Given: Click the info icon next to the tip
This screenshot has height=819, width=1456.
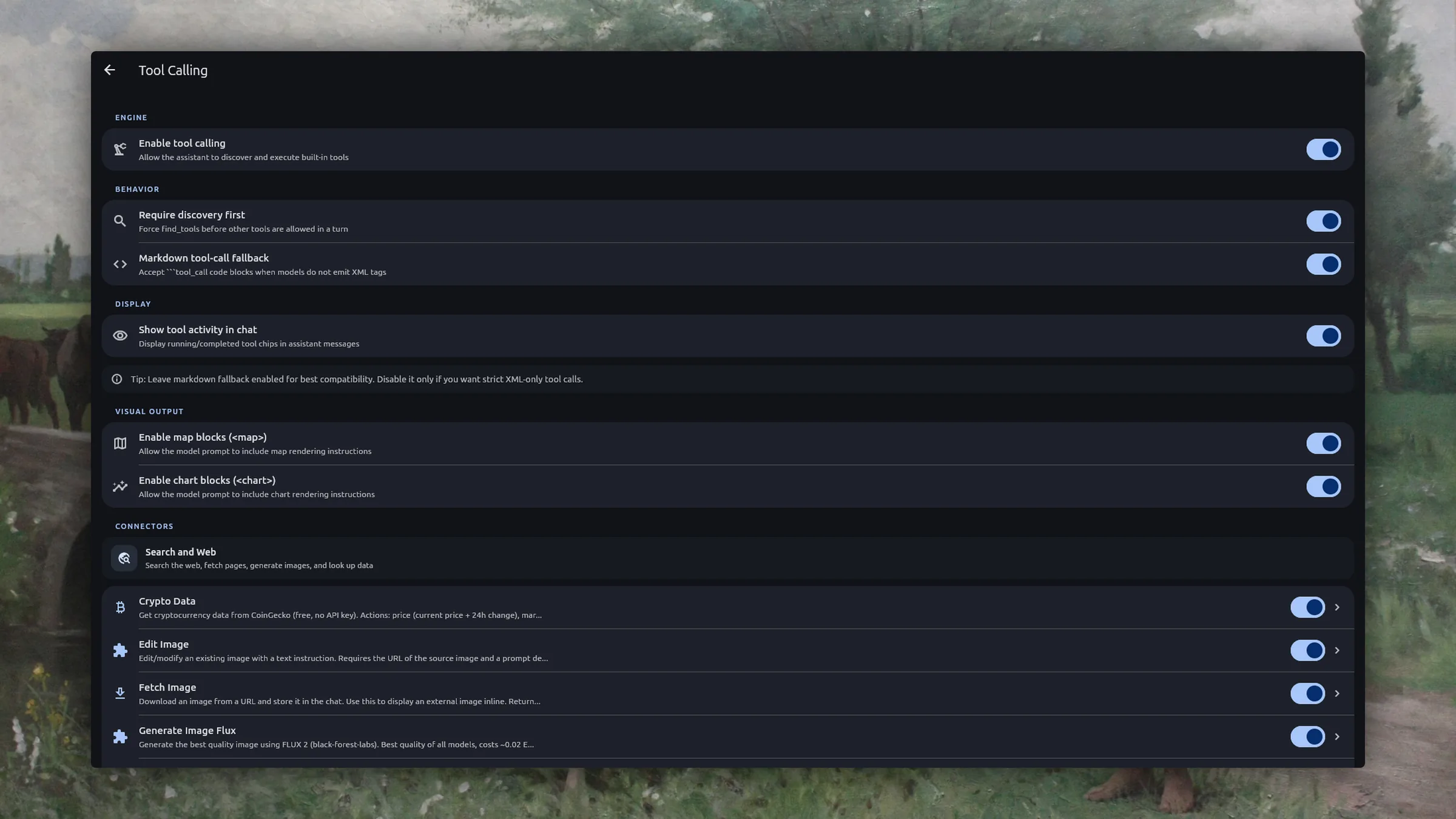Looking at the screenshot, I should [117, 379].
